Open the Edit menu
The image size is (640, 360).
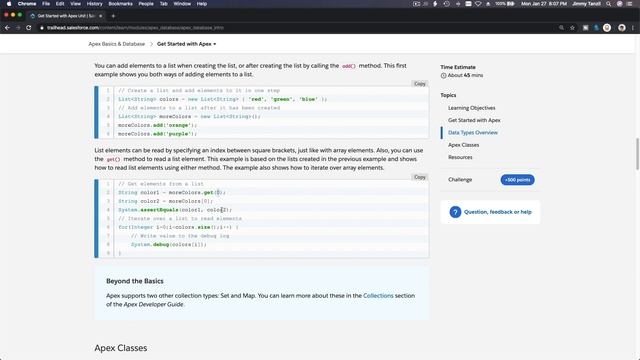tap(60, 4)
